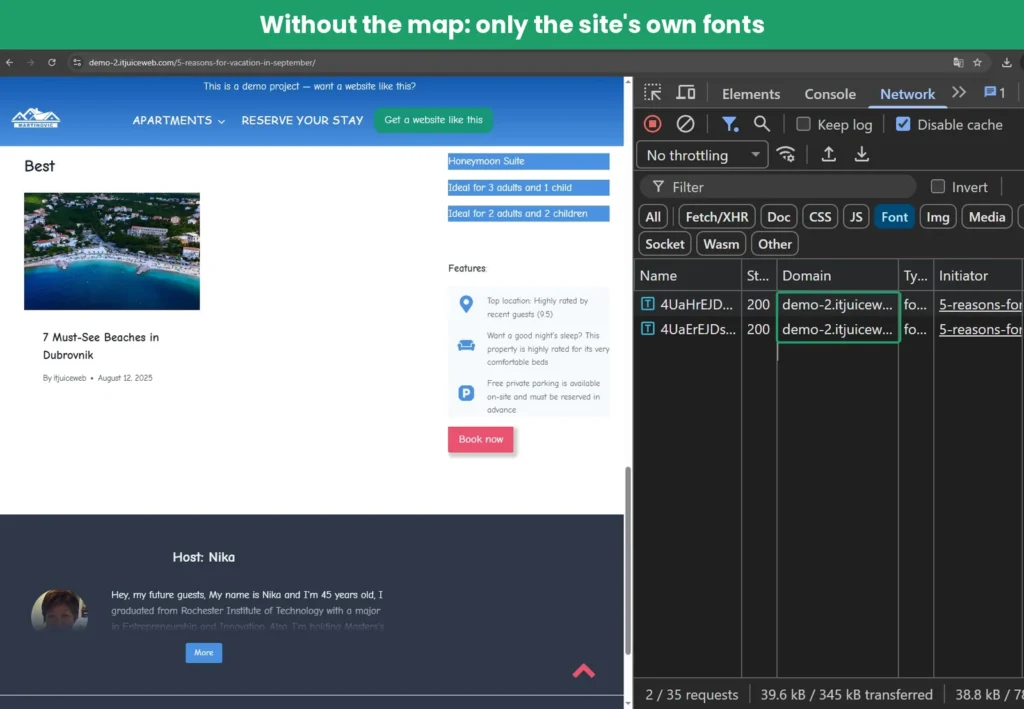
Task: Switch to the Elements tab
Action: (x=751, y=94)
